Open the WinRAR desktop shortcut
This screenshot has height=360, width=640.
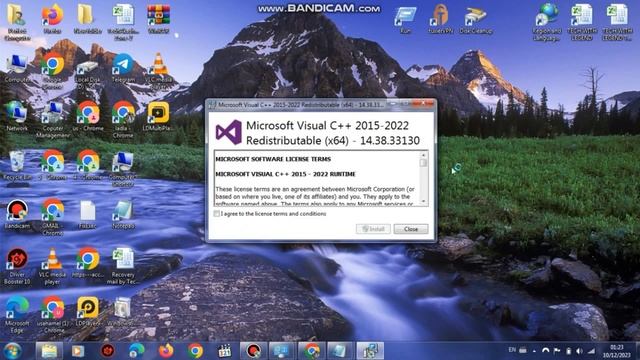[158, 19]
